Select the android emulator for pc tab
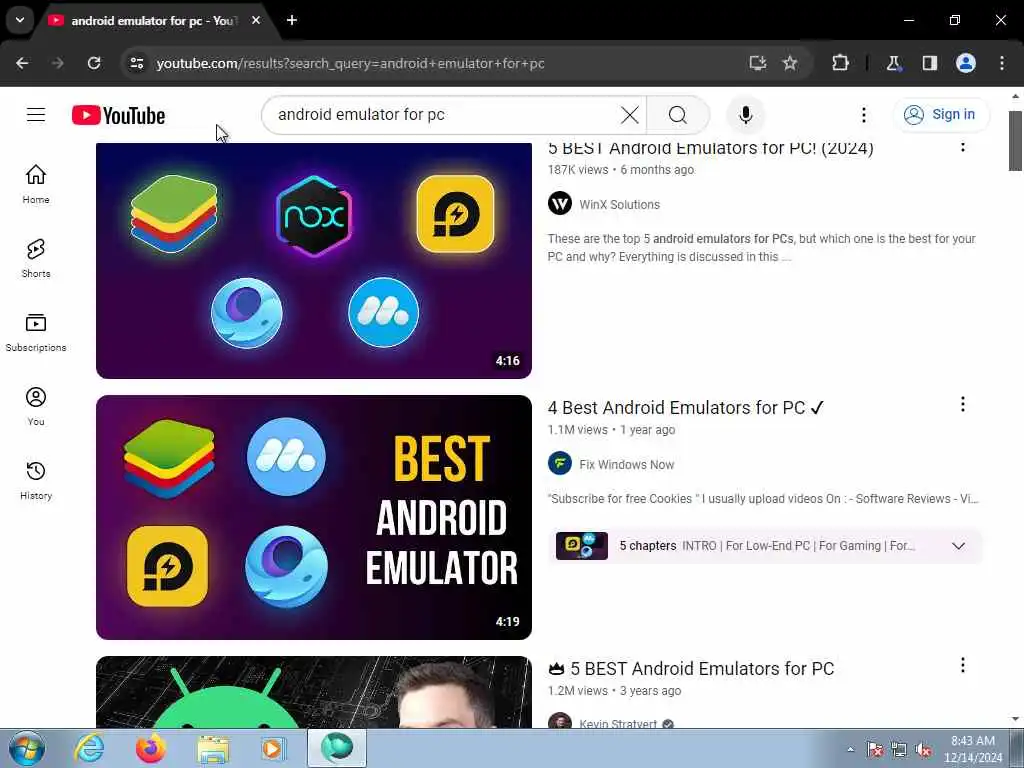 point(153,21)
